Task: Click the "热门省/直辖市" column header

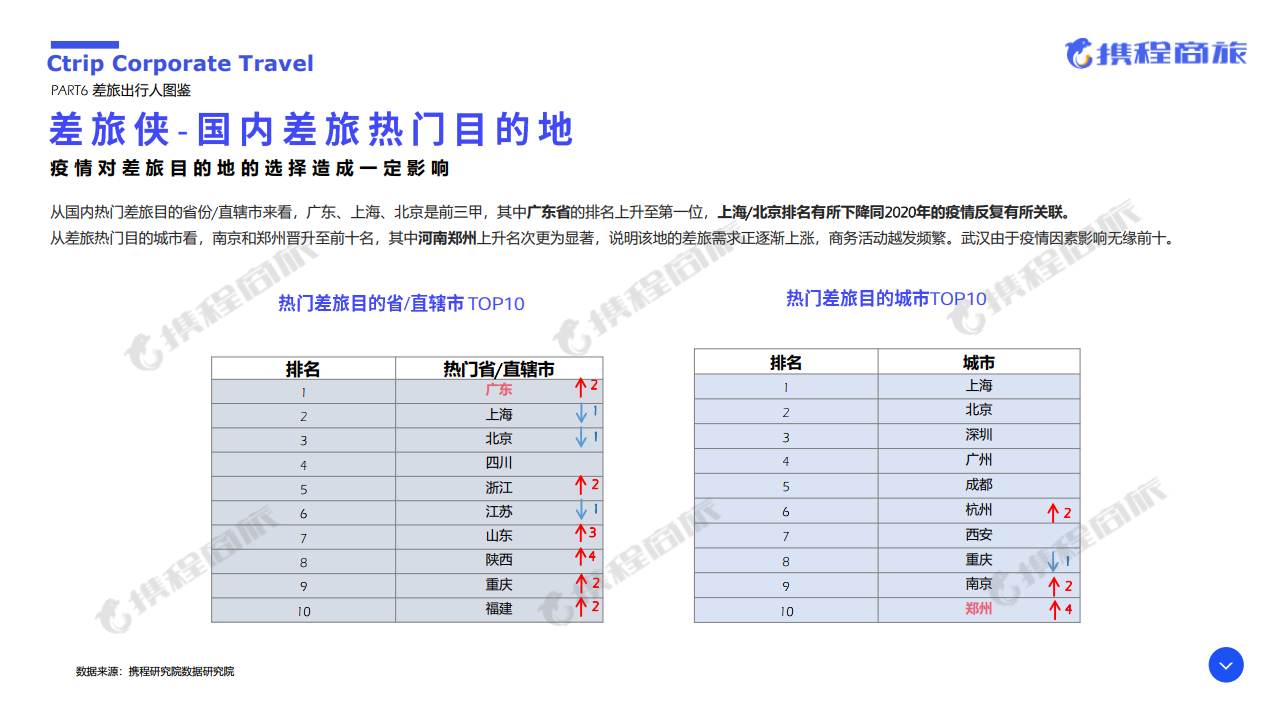Action: (499, 369)
